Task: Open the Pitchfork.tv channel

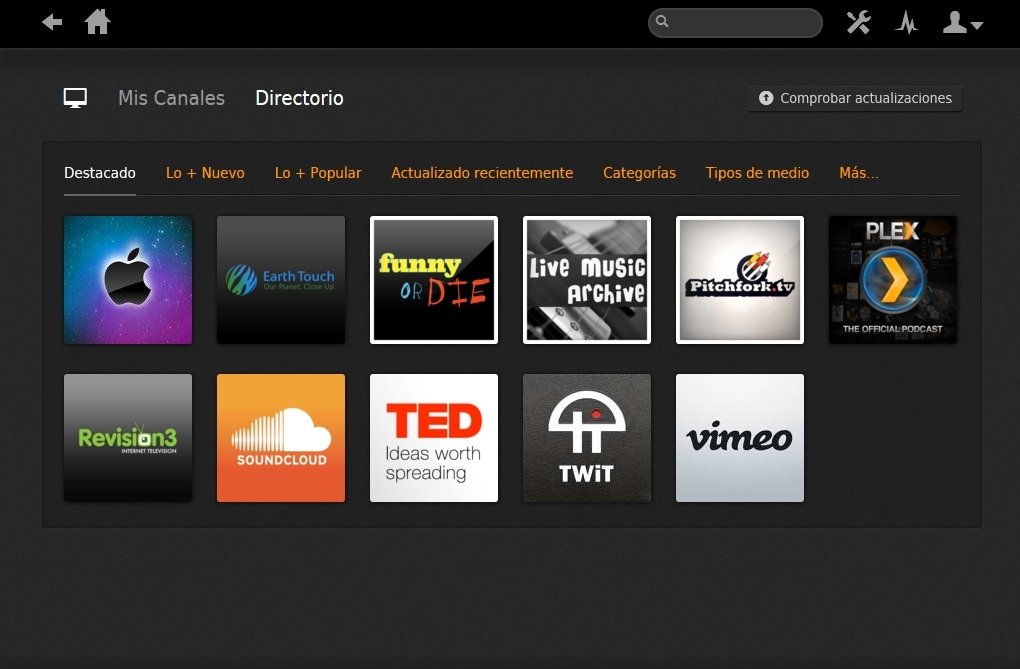Action: pos(740,280)
